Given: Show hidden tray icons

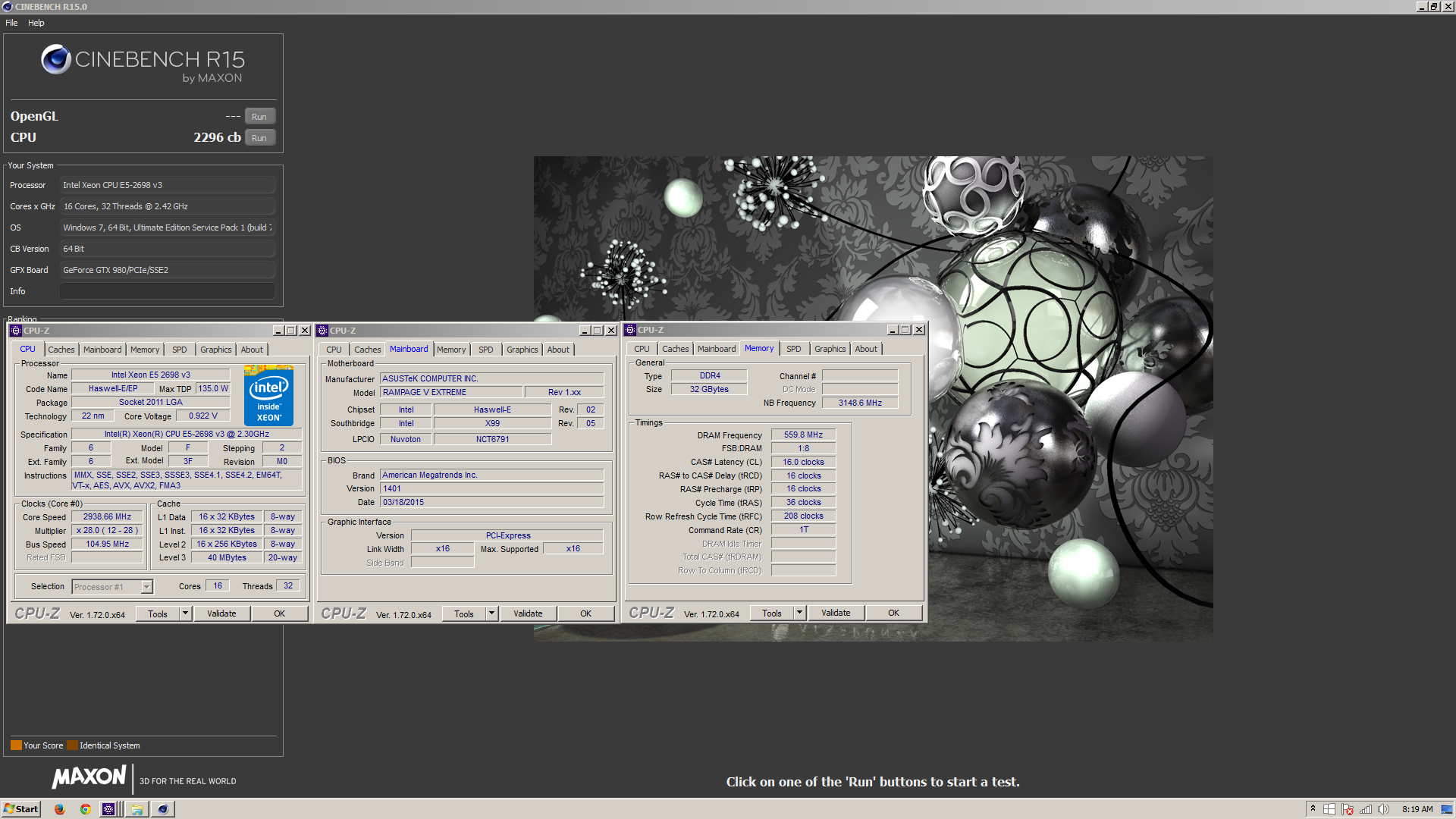Looking at the screenshot, I should click(x=1313, y=809).
